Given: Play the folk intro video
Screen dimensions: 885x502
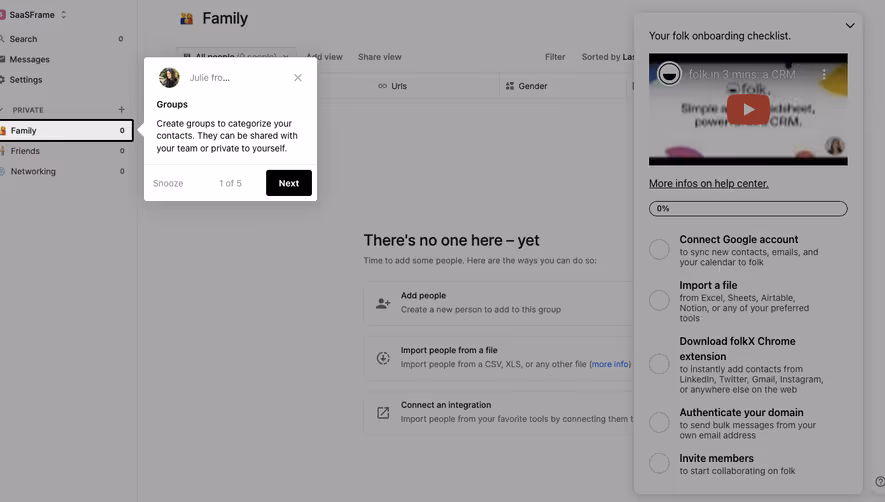Looking at the screenshot, I should pyautogui.click(x=748, y=110).
